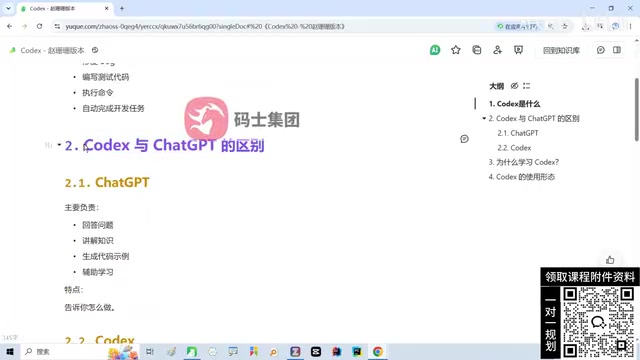The width and height of the screenshot is (640, 360).
Task: Open the black CapCut icon on the taskbar
Action: 316,351
